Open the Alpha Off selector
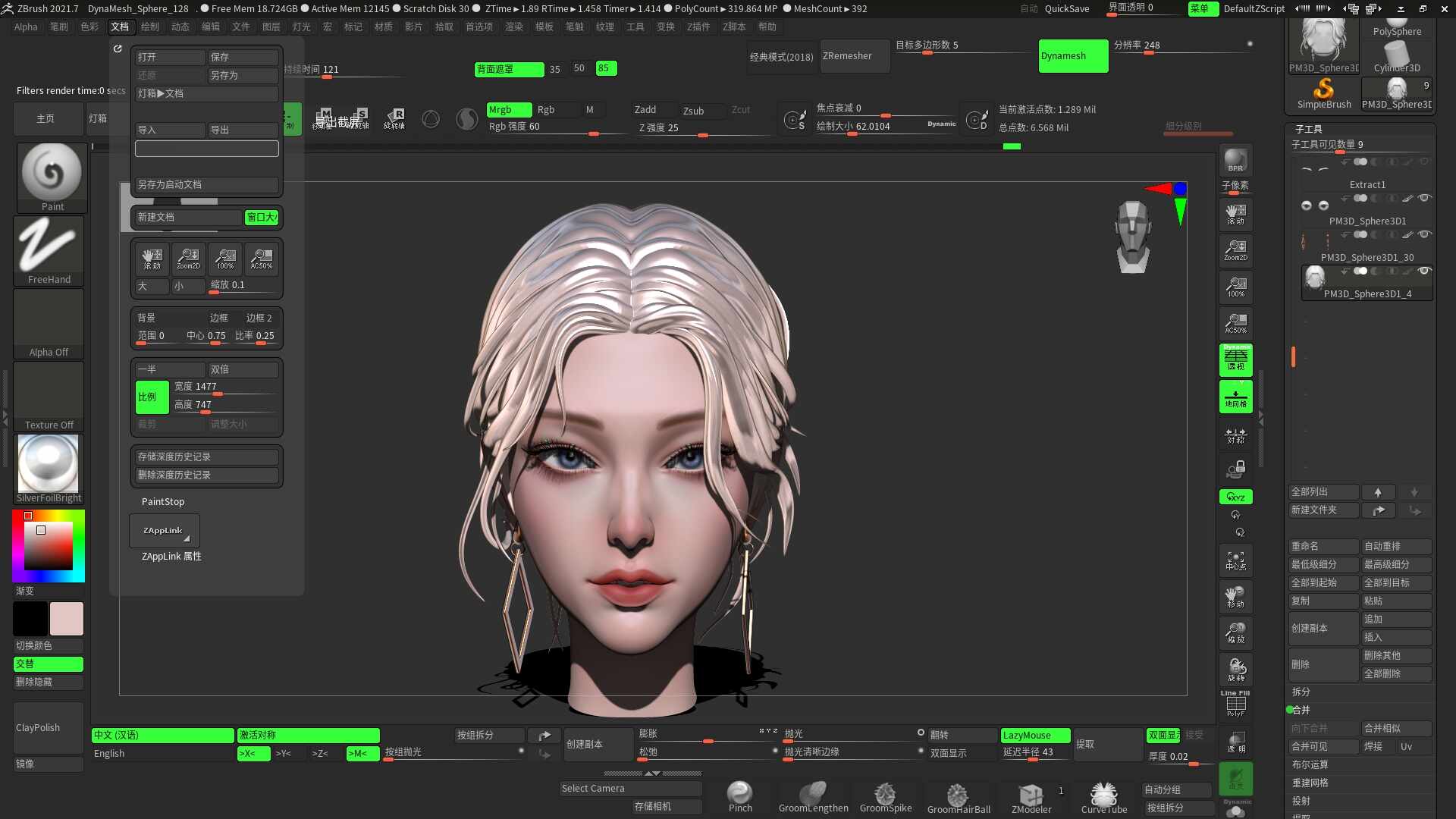This screenshot has width=1456, height=819. point(49,323)
